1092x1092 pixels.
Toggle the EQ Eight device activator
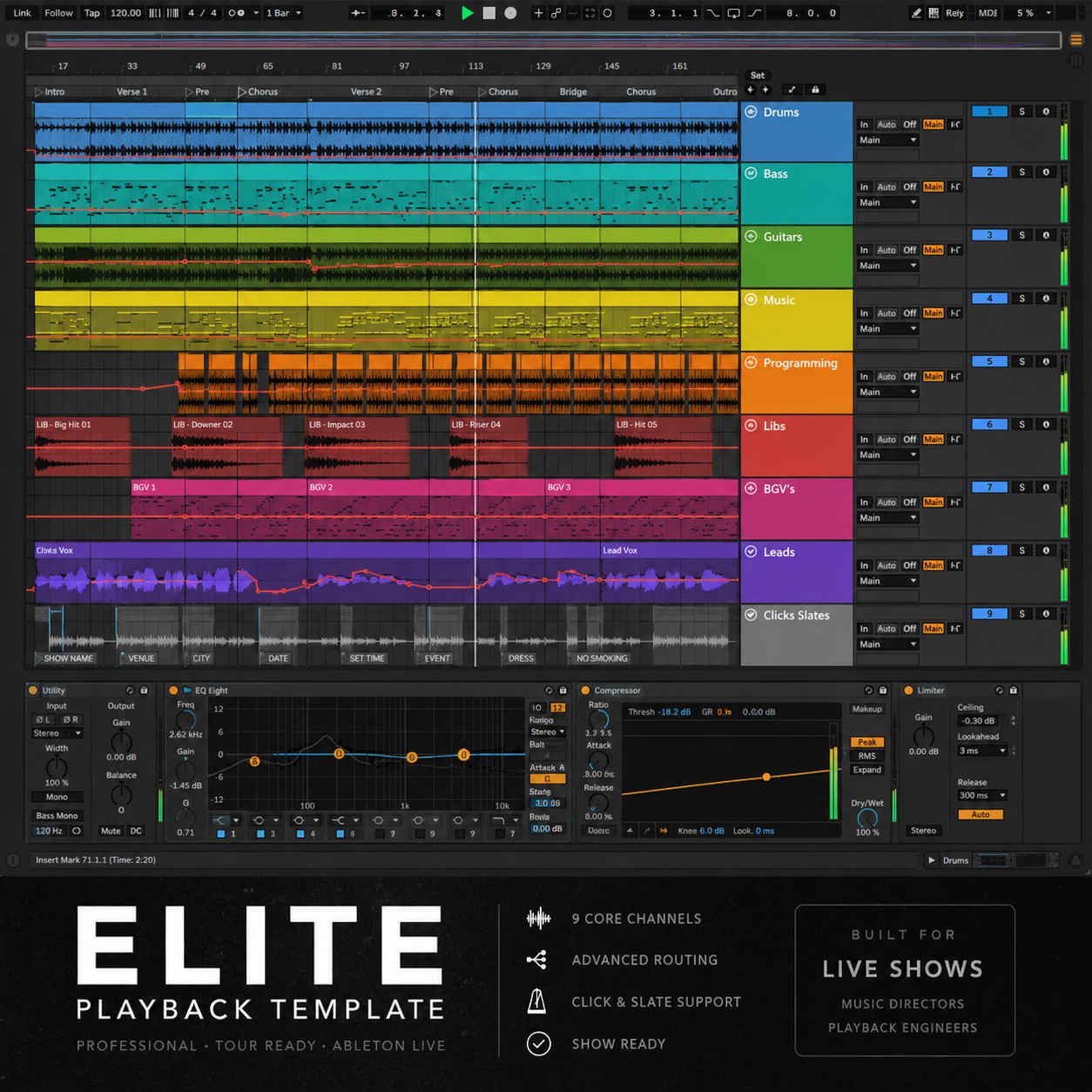point(173,691)
